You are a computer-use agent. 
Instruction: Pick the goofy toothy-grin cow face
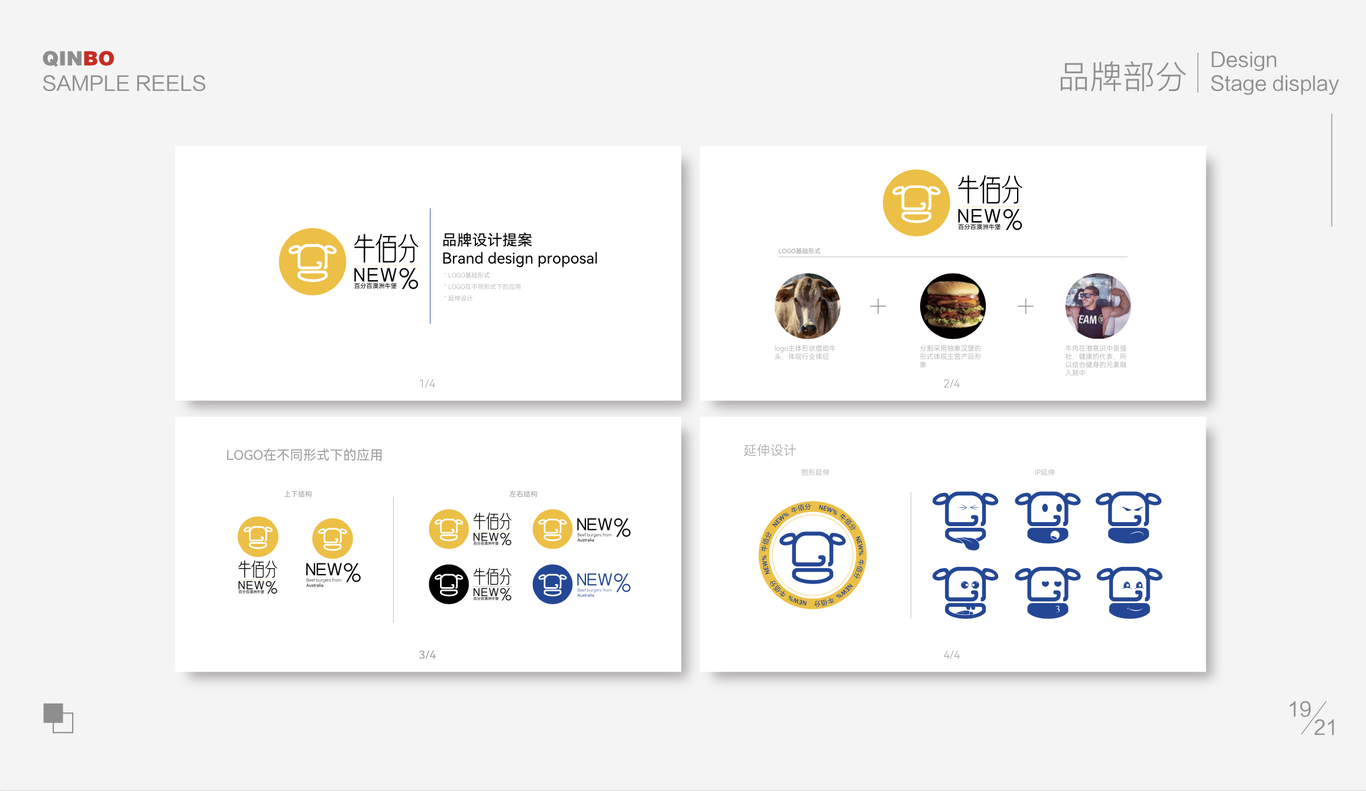coord(965,593)
